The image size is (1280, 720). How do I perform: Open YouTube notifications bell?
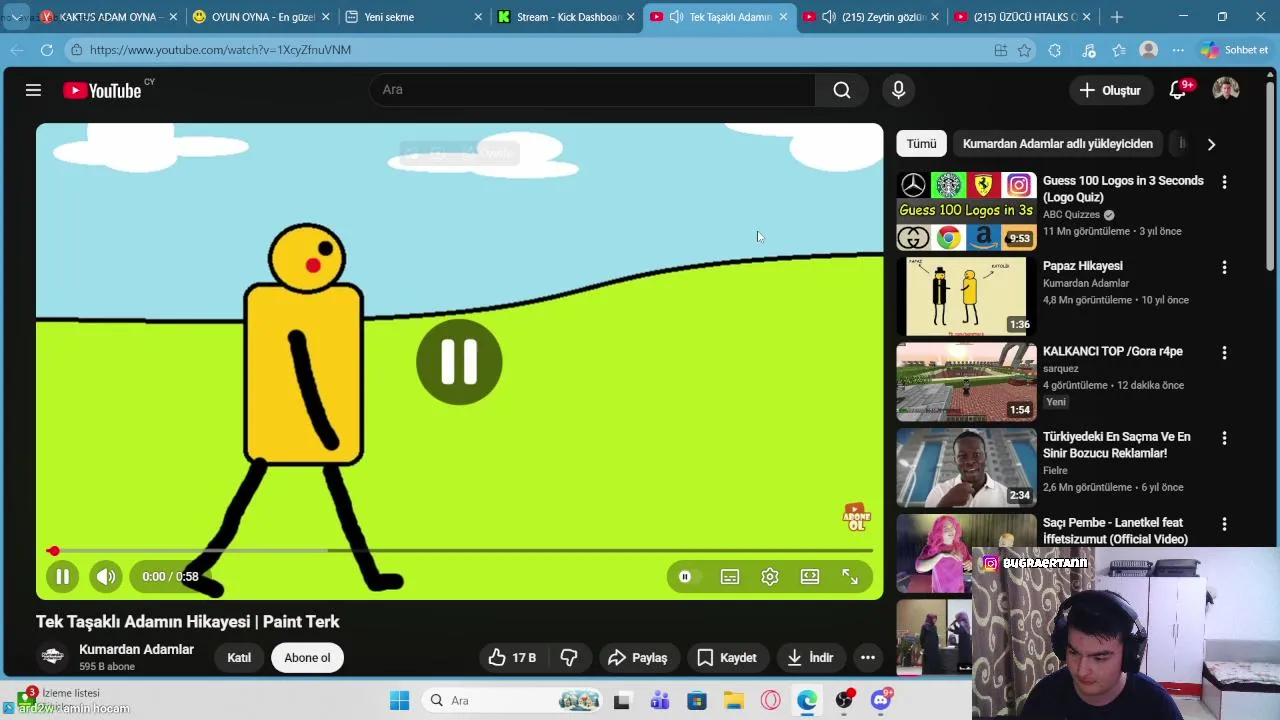coord(1178,90)
